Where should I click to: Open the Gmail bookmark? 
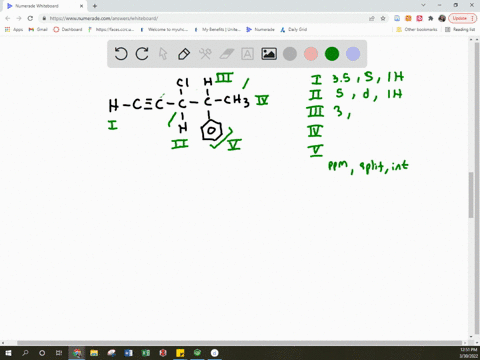(x=38, y=29)
